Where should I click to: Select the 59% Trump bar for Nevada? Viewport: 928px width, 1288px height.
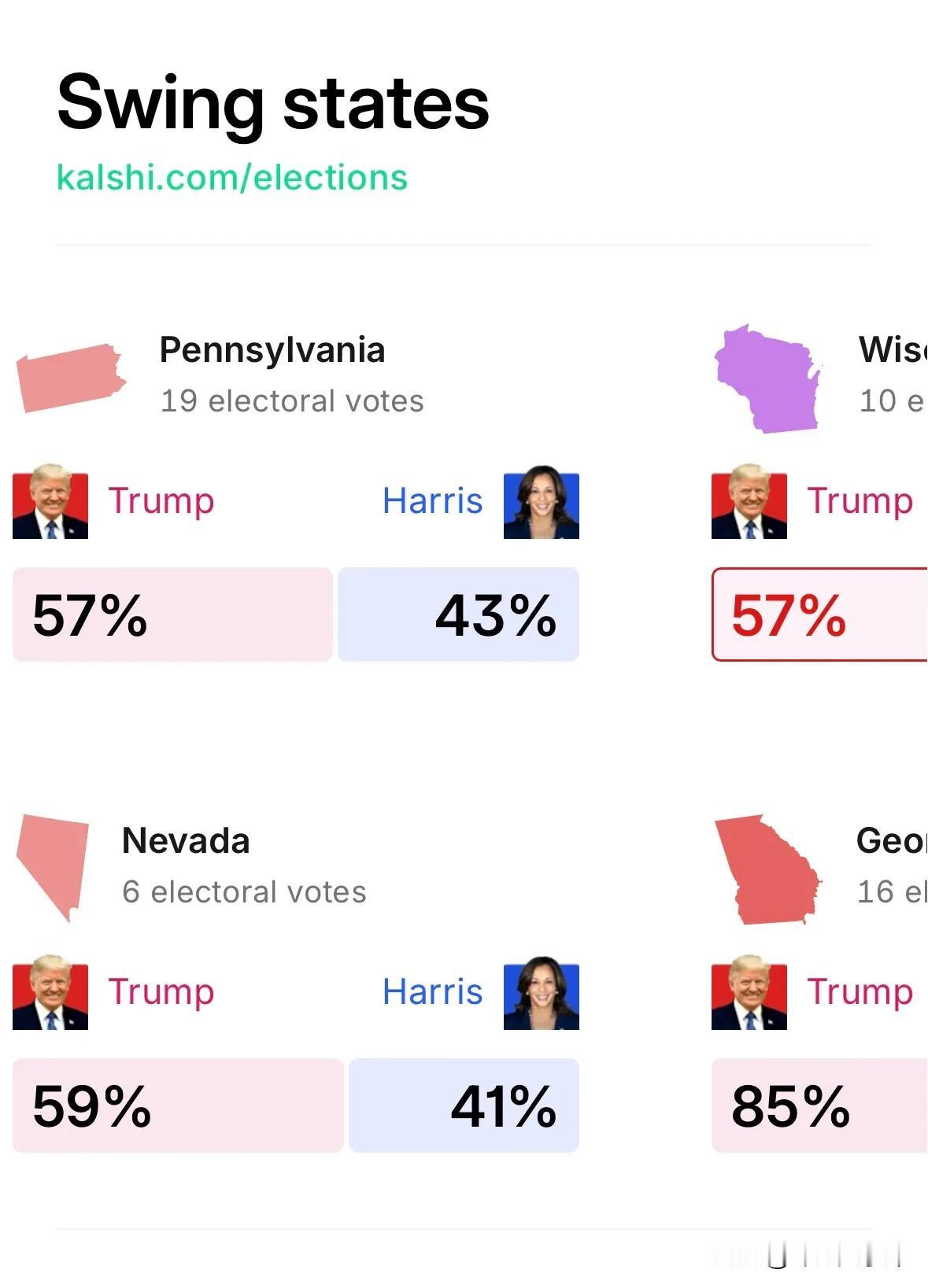click(x=178, y=1105)
